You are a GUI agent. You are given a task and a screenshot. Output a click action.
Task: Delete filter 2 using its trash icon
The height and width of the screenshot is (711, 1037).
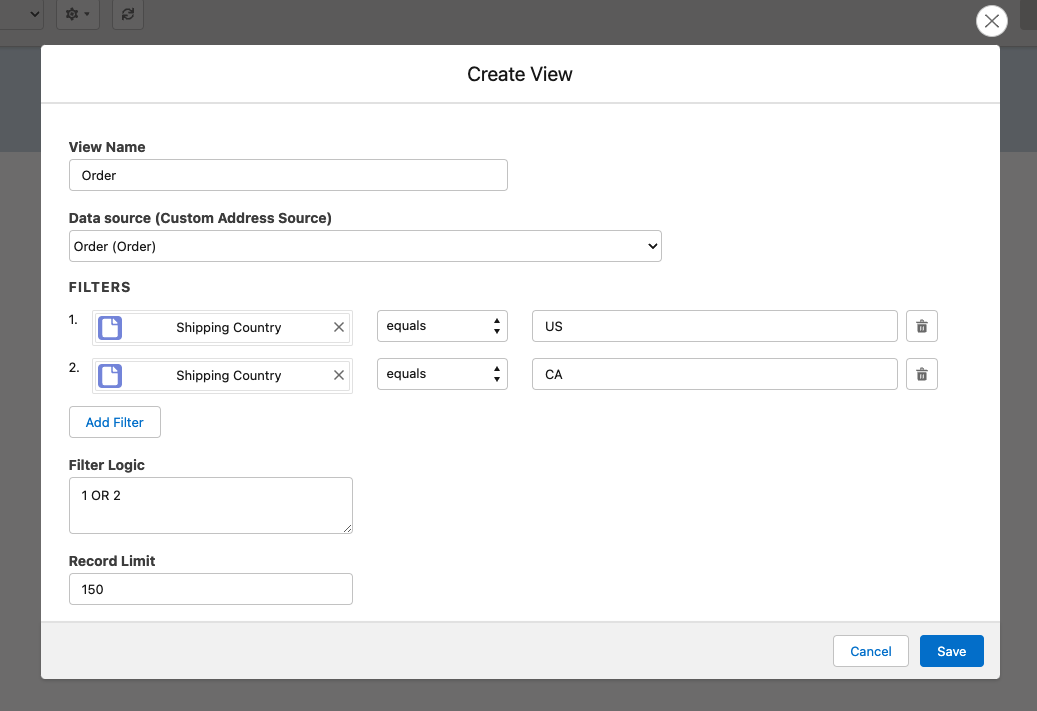click(x=921, y=374)
